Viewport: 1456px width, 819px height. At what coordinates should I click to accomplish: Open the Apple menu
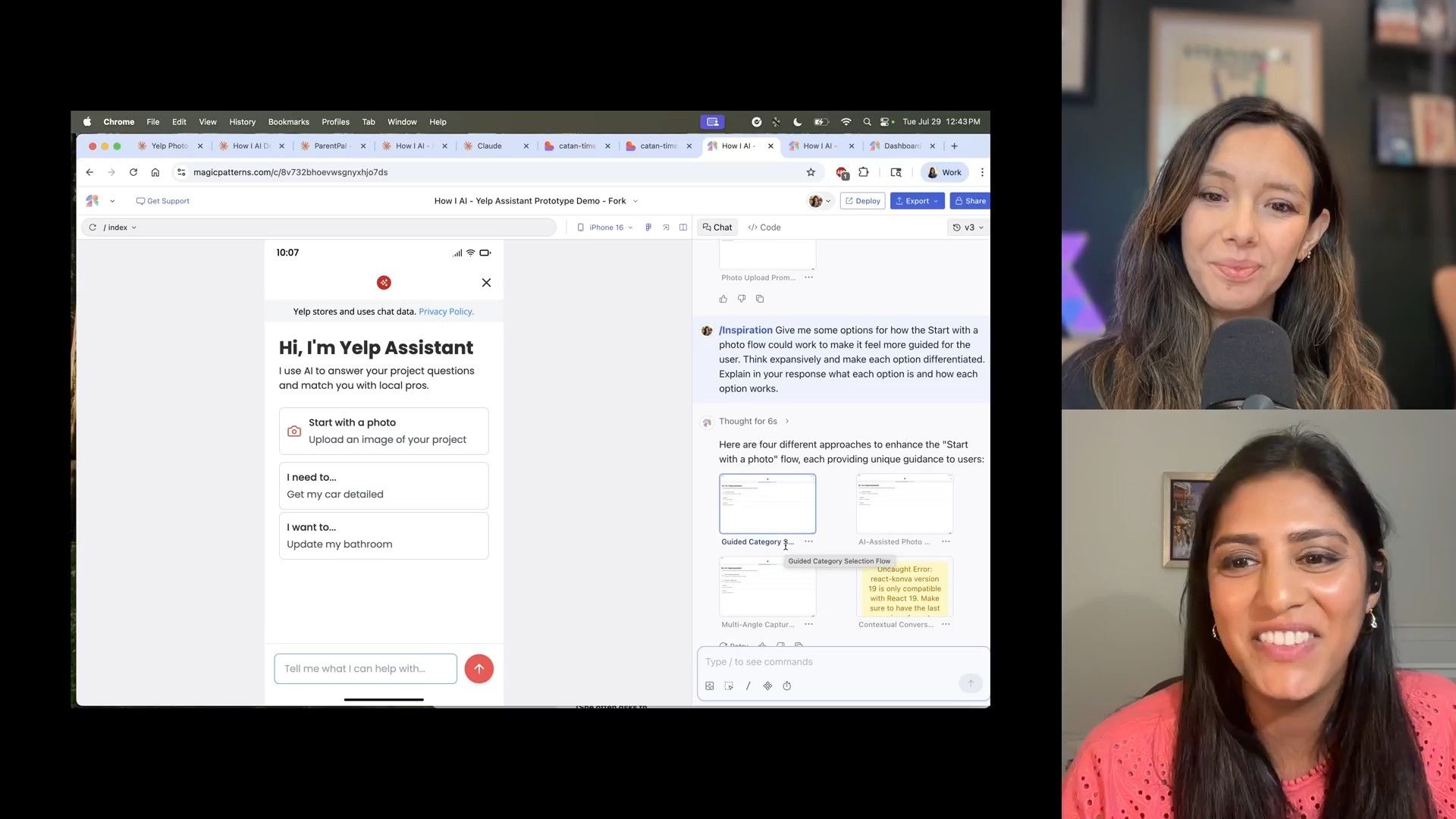point(87,121)
